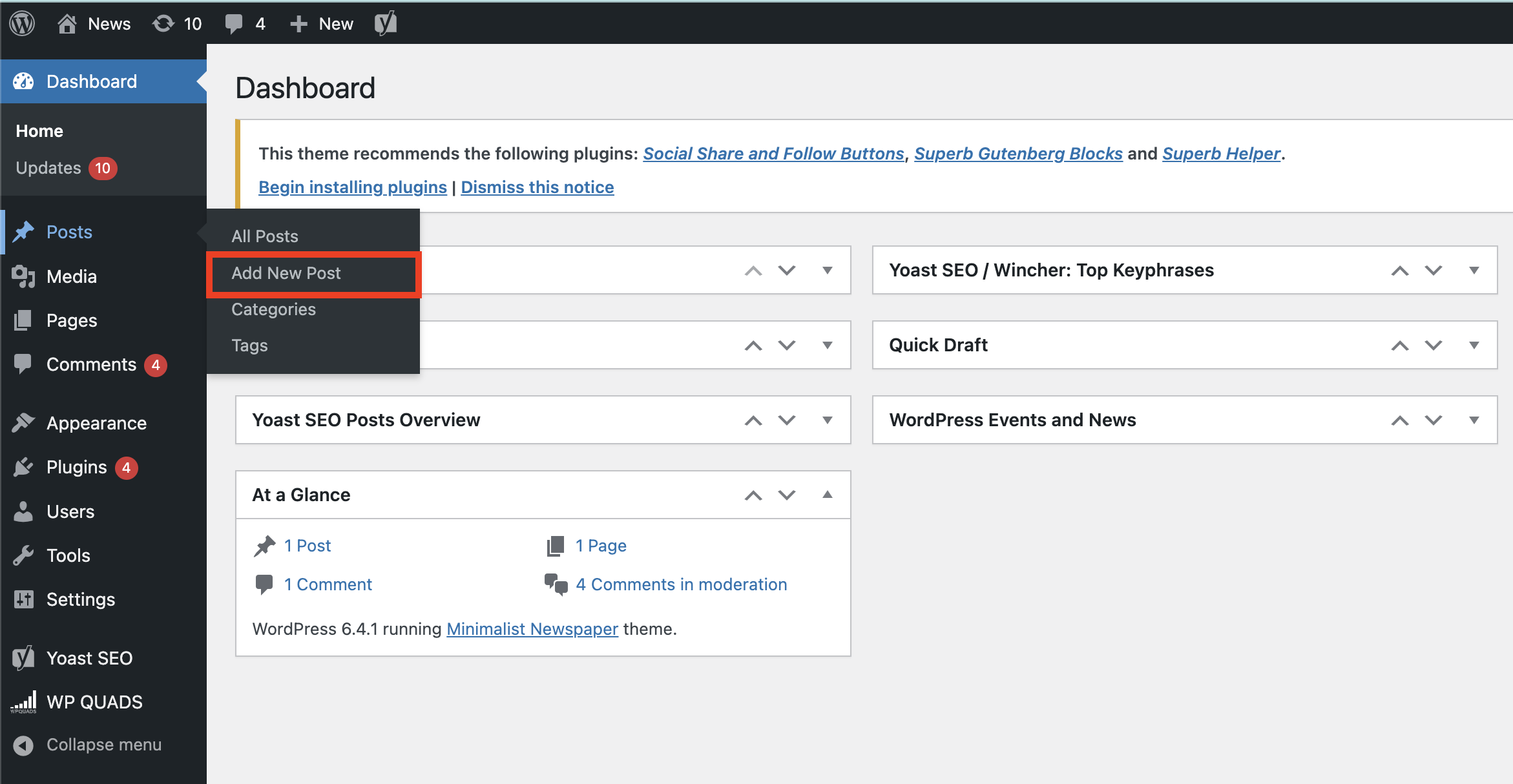Collapse the At a Glance panel toggle

click(x=827, y=495)
